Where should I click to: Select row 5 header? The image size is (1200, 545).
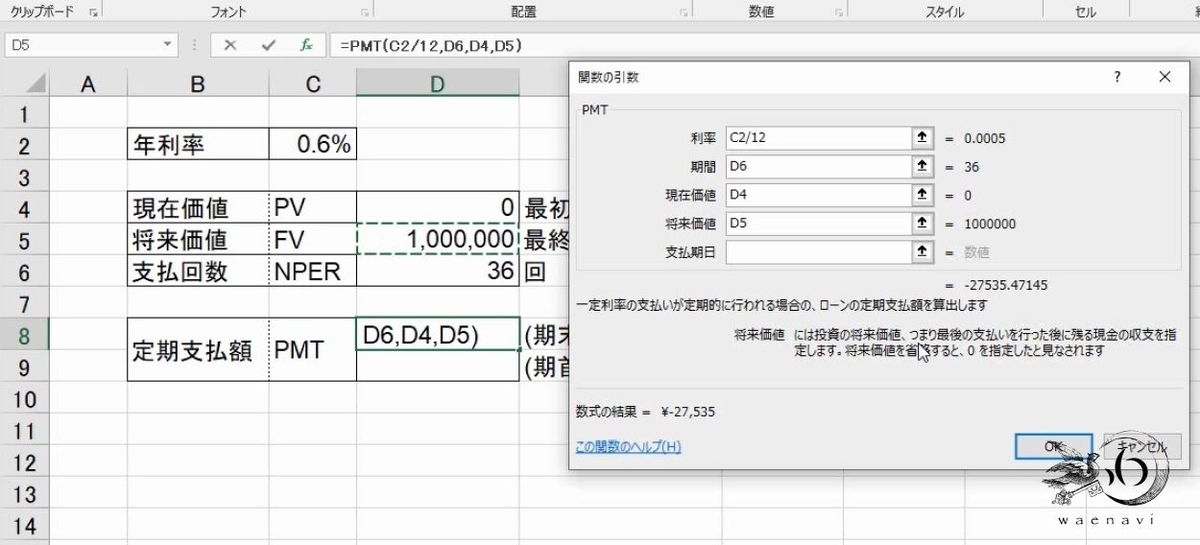(24, 240)
